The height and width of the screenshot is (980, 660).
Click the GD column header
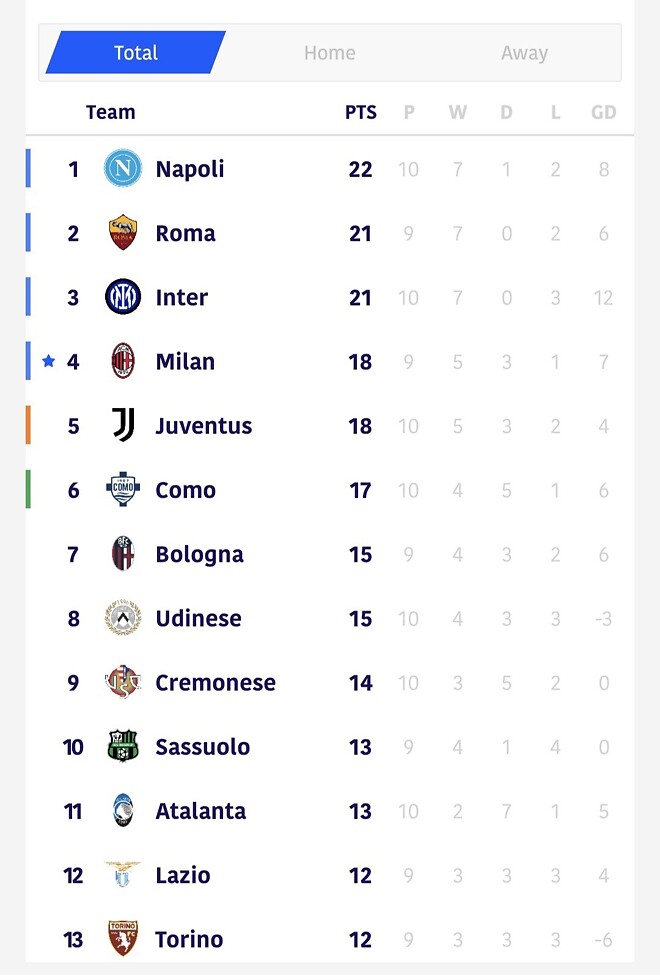click(603, 113)
